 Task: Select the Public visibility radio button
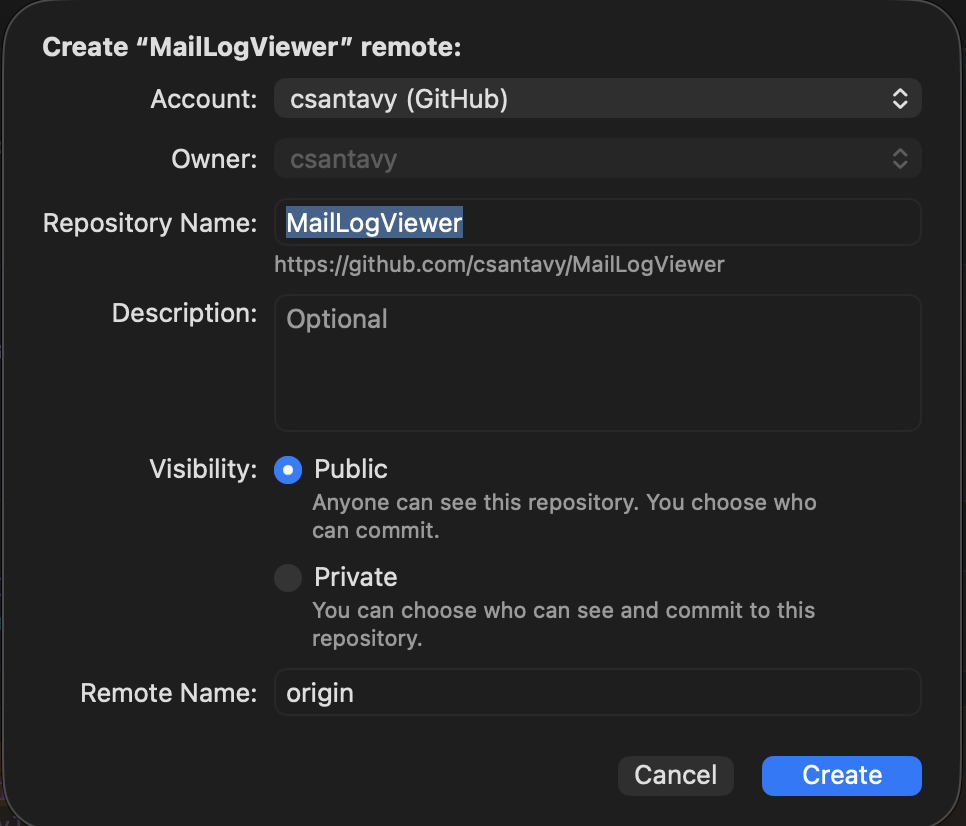point(288,469)
